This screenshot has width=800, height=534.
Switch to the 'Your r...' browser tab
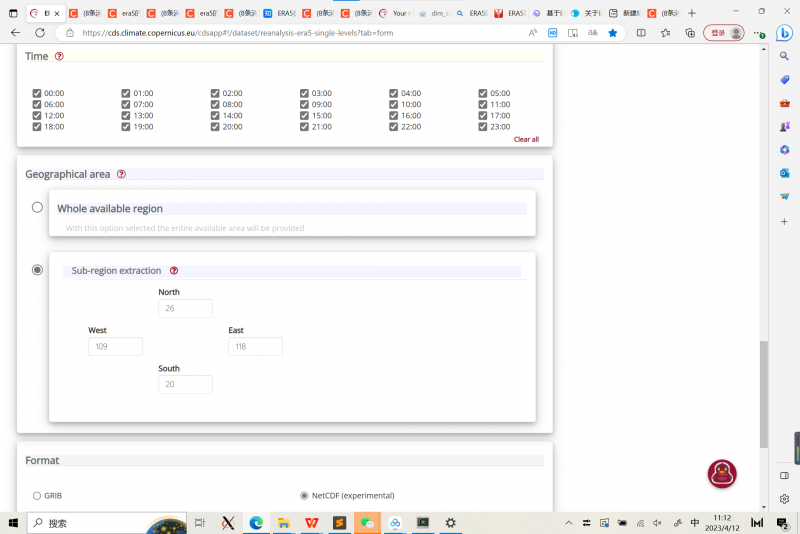pos(396,13)
